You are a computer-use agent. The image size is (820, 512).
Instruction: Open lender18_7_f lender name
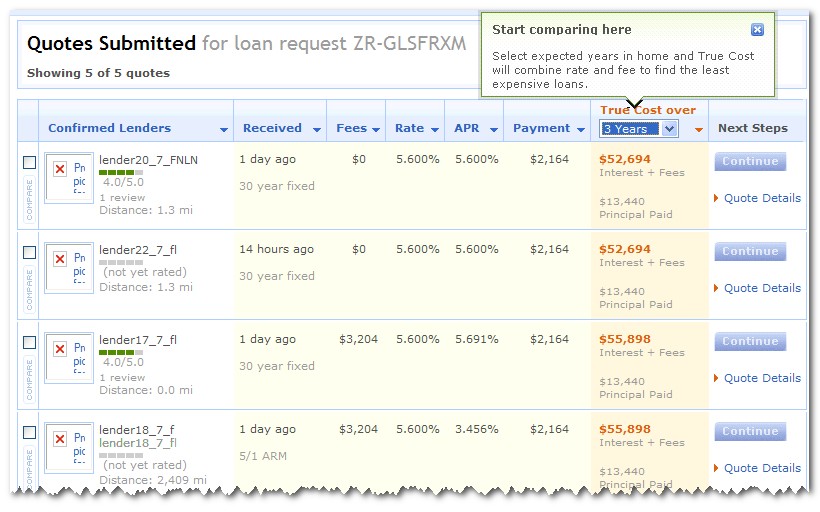(x=136, y=430)
